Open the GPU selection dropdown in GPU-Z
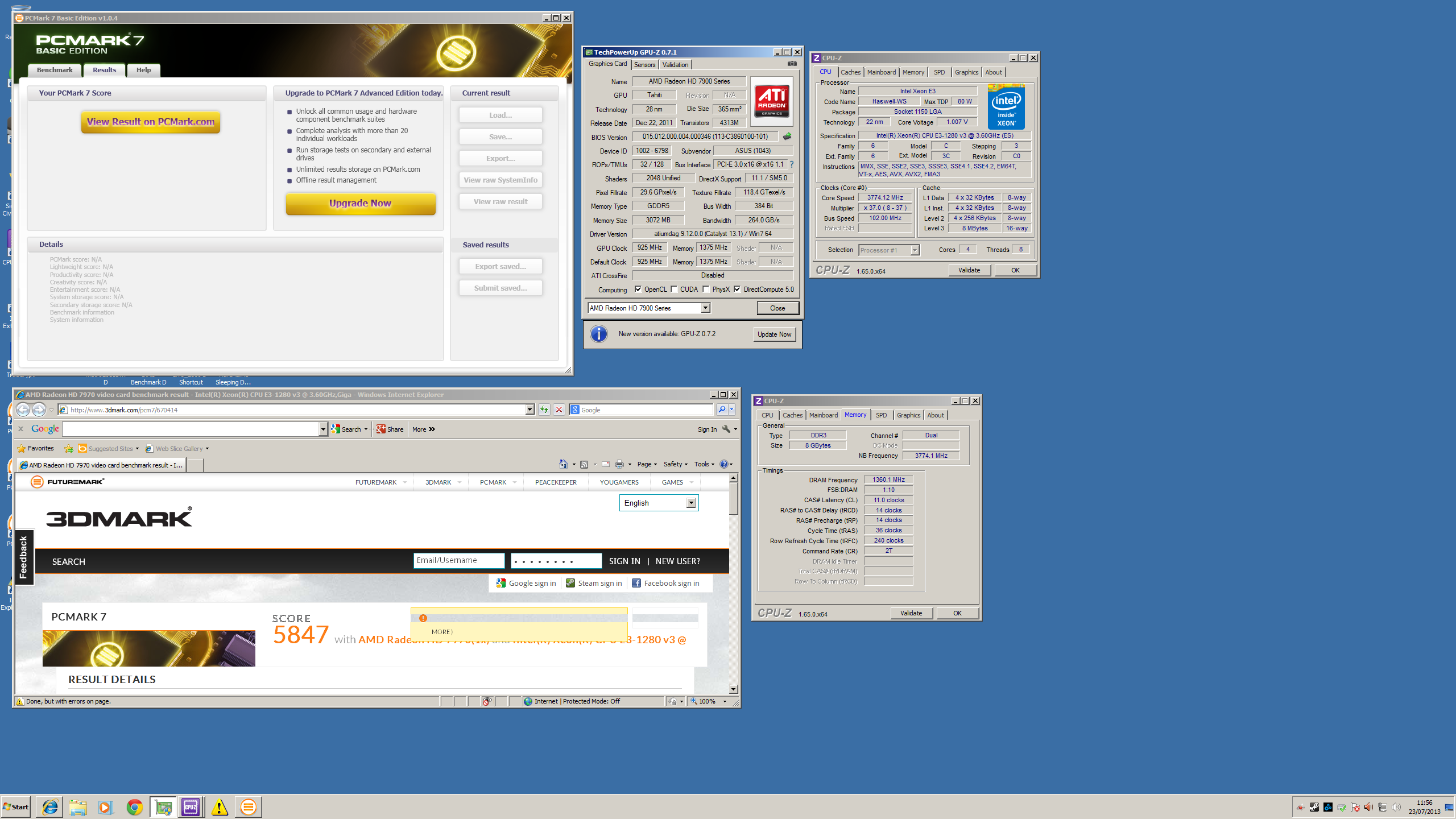1456x819 pixels. [x=705, y=308]
